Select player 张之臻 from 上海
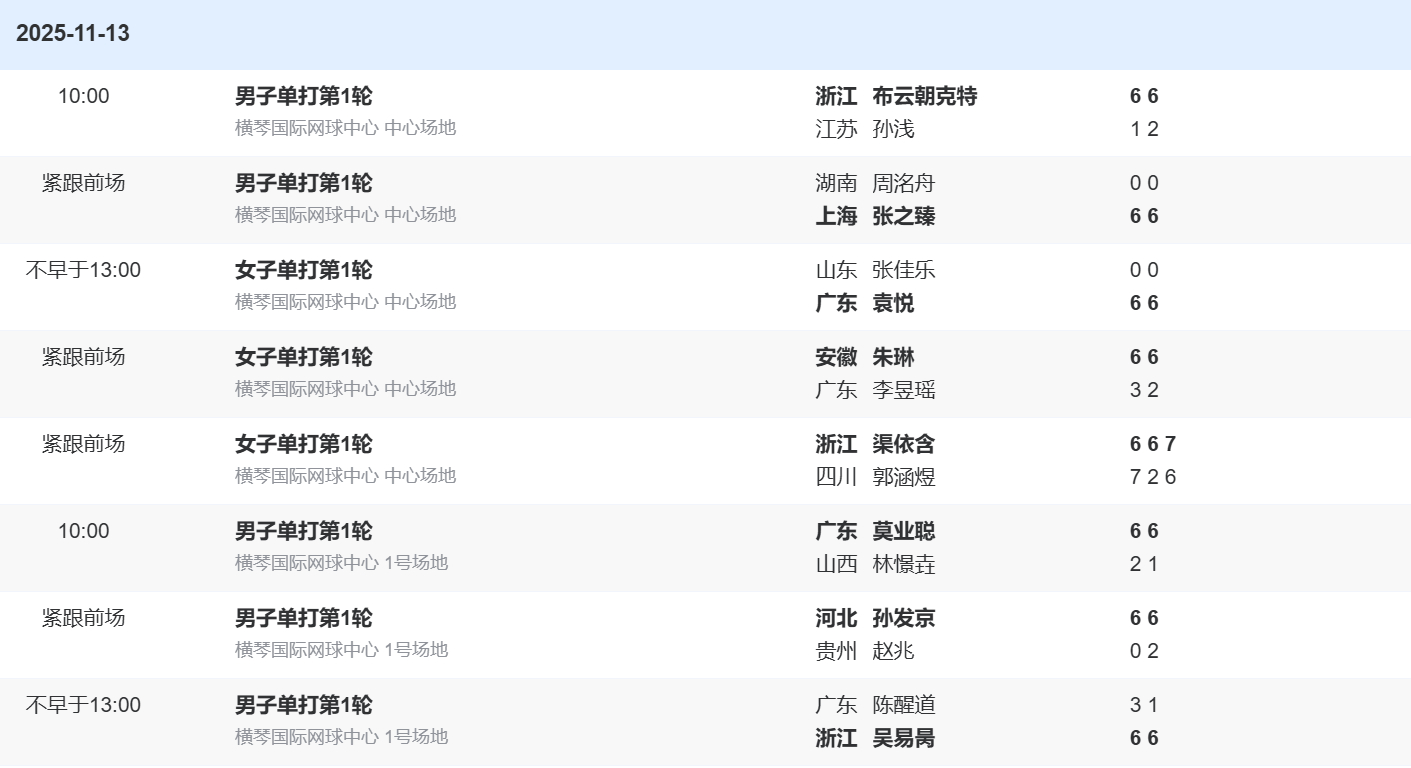 pos(904,216)
